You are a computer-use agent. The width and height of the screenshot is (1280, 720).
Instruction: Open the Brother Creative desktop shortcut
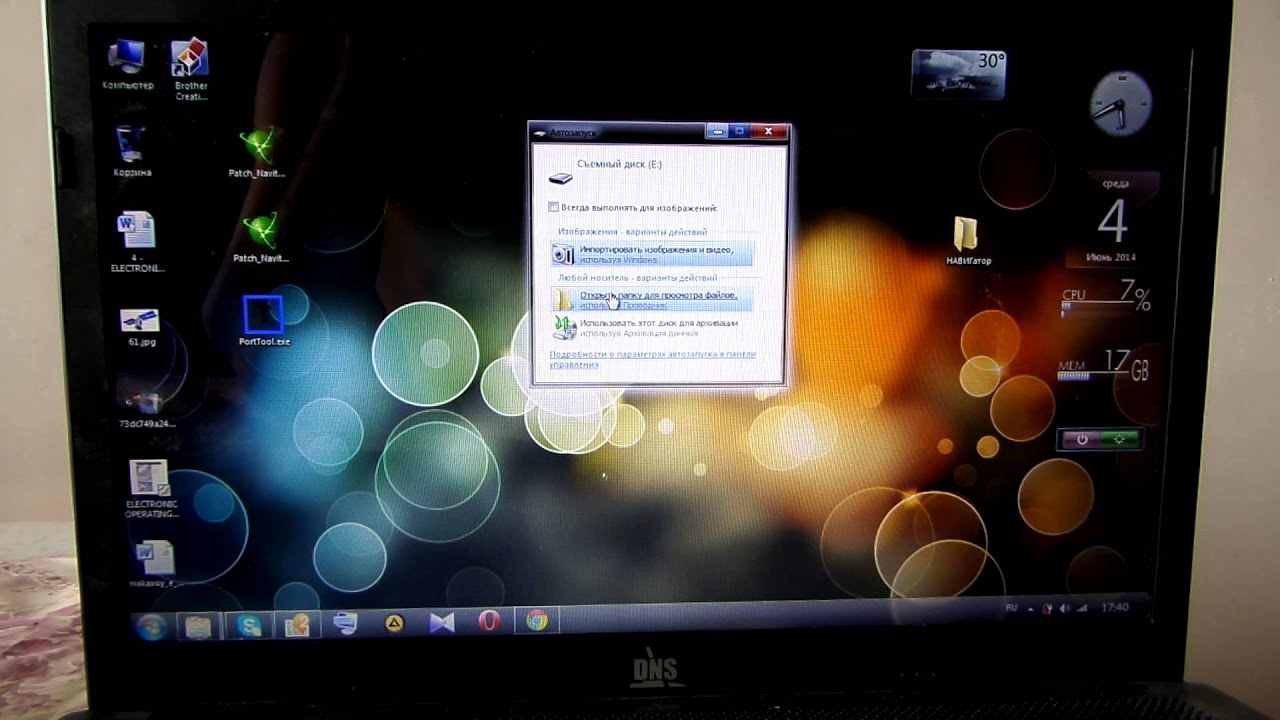(190, 70)
